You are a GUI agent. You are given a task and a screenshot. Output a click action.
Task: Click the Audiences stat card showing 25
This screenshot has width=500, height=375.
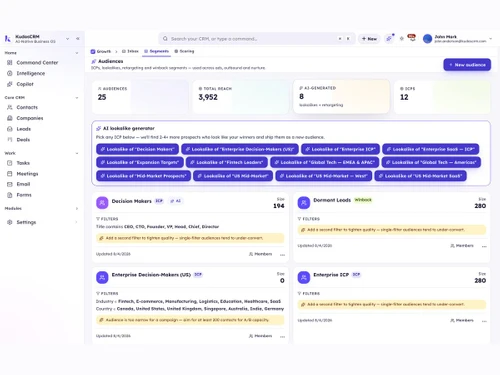(140, 97)
